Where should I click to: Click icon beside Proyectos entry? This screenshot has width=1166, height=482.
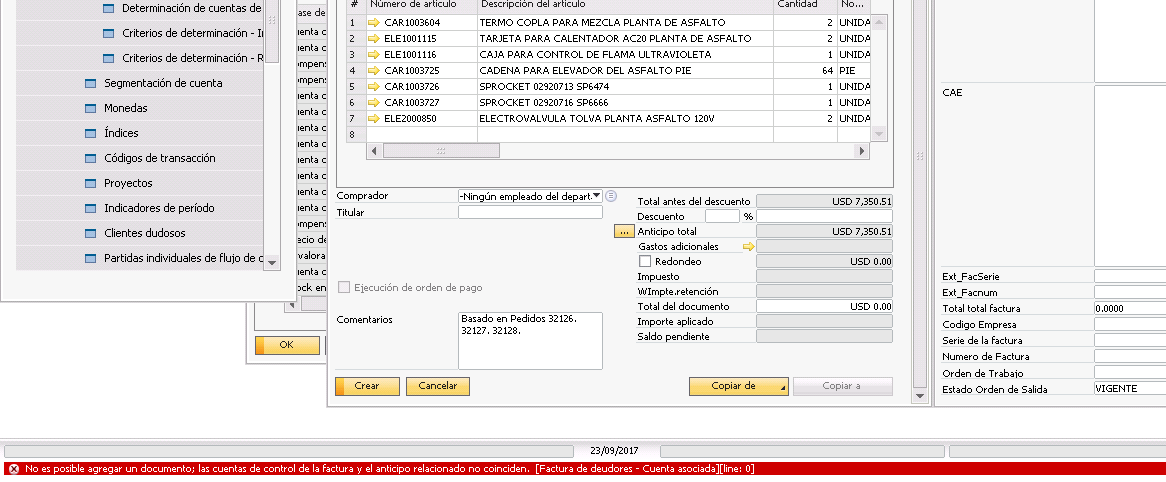tap(91, 183)
